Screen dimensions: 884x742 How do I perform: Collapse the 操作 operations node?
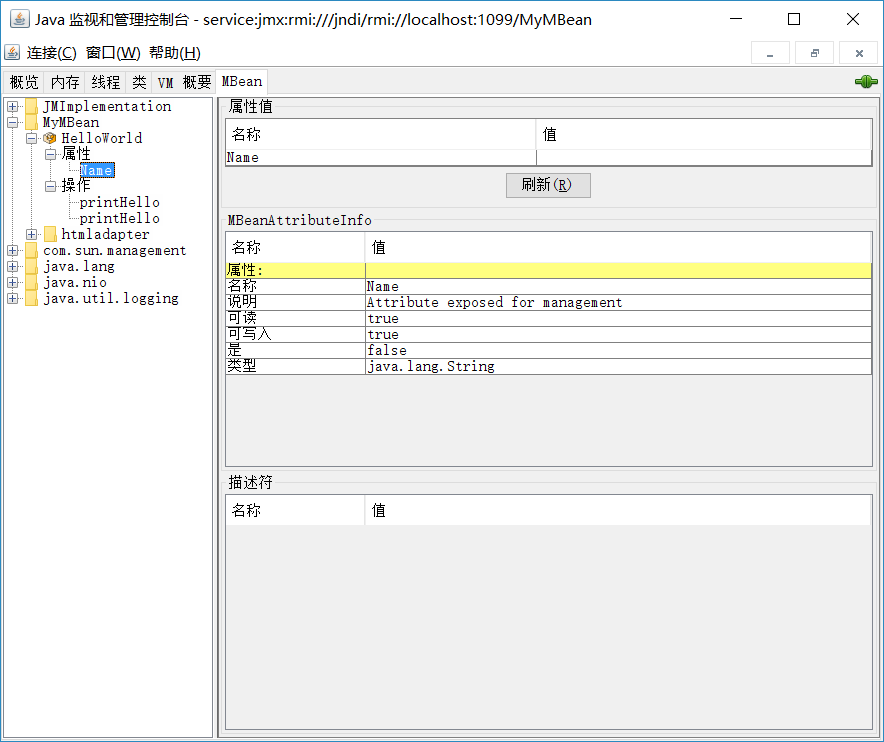[x=51, y=186]
